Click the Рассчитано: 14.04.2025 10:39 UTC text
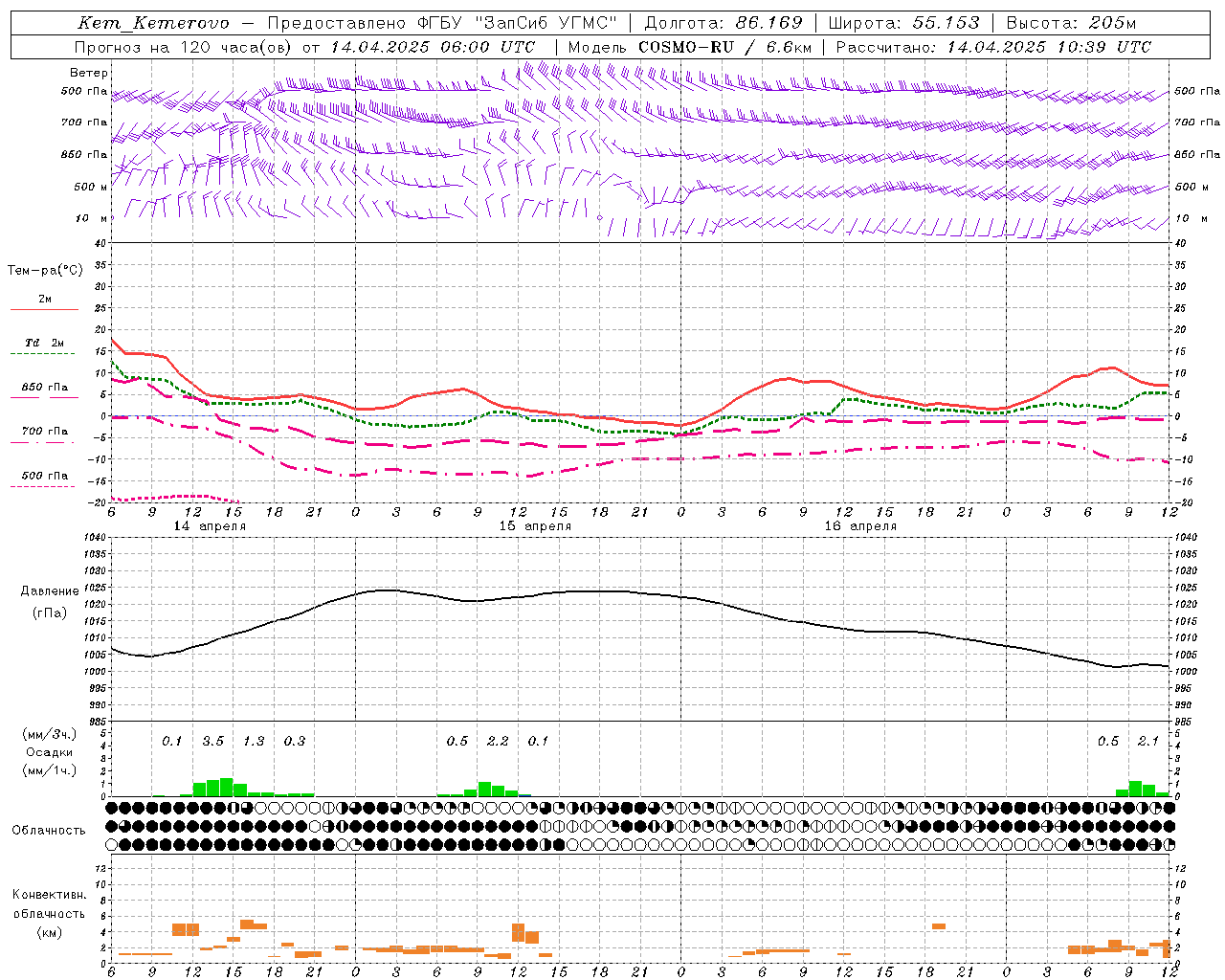This screenshot has height=980, width=1225. (993, 47)
